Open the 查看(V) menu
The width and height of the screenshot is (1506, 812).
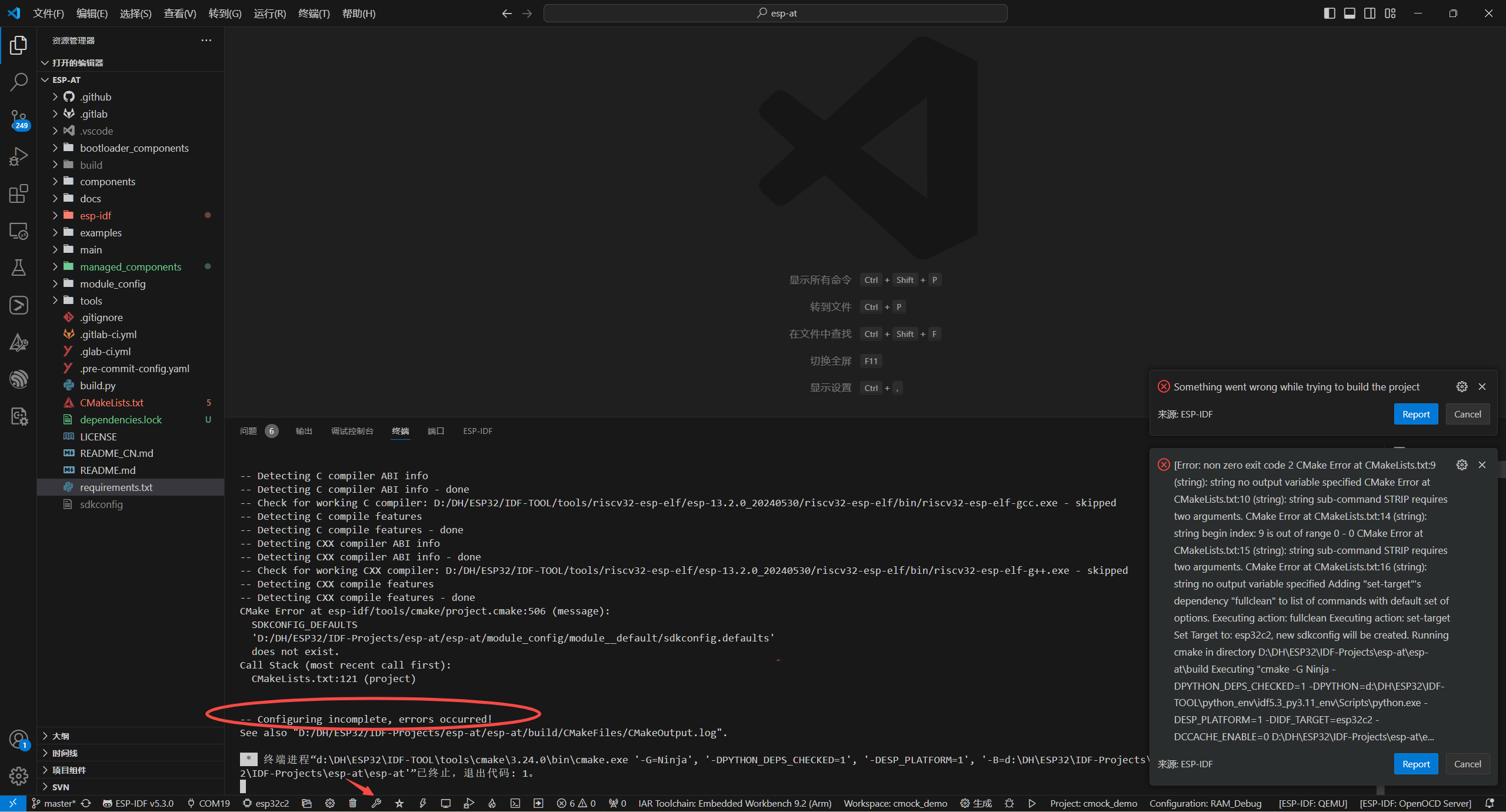click(179, 14)
